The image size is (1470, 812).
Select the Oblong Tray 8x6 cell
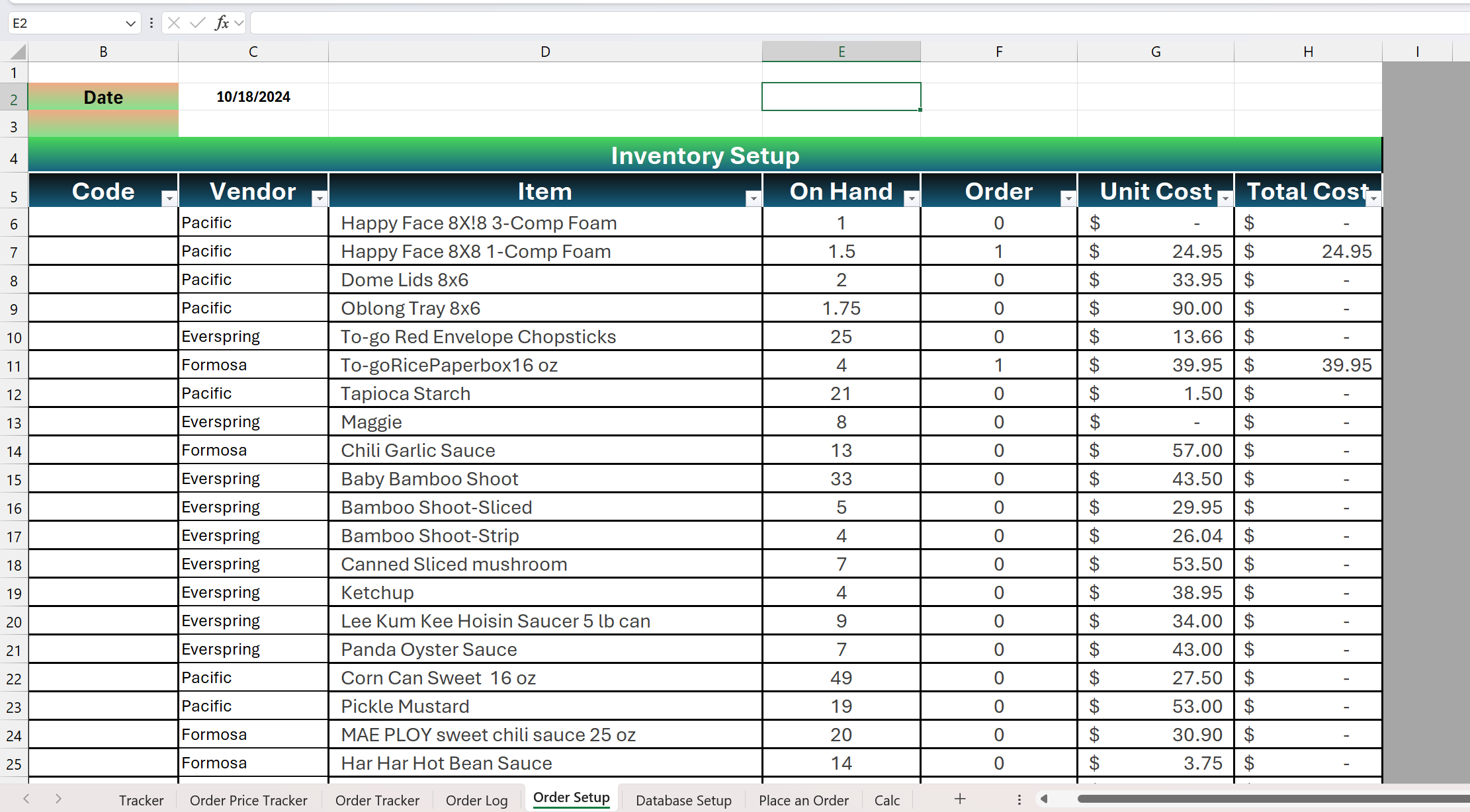(545, 308)
